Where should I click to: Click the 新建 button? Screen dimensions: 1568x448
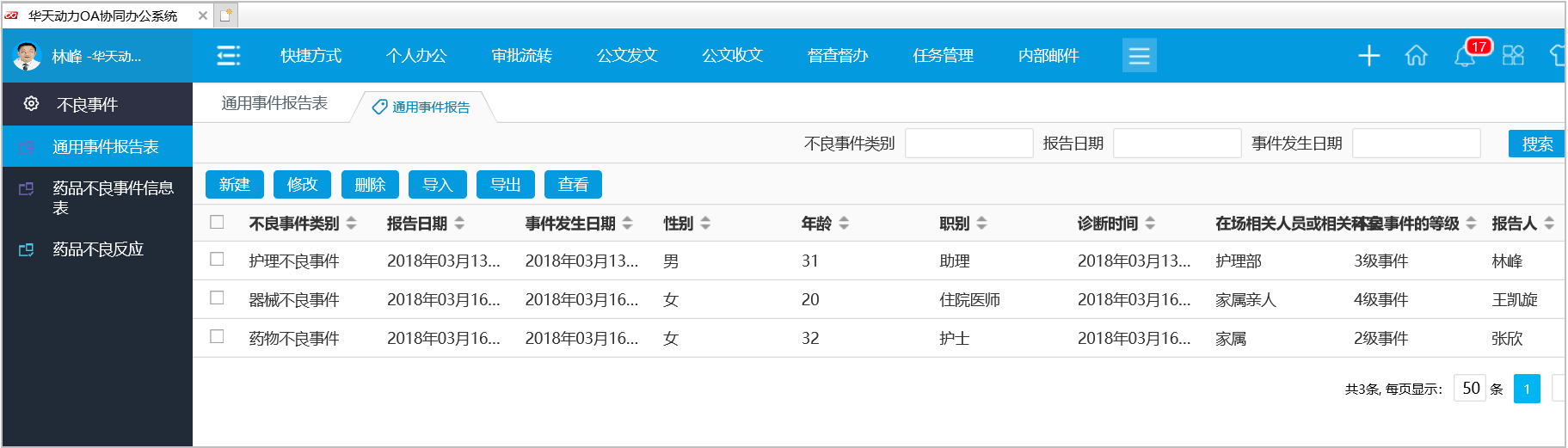234,185
